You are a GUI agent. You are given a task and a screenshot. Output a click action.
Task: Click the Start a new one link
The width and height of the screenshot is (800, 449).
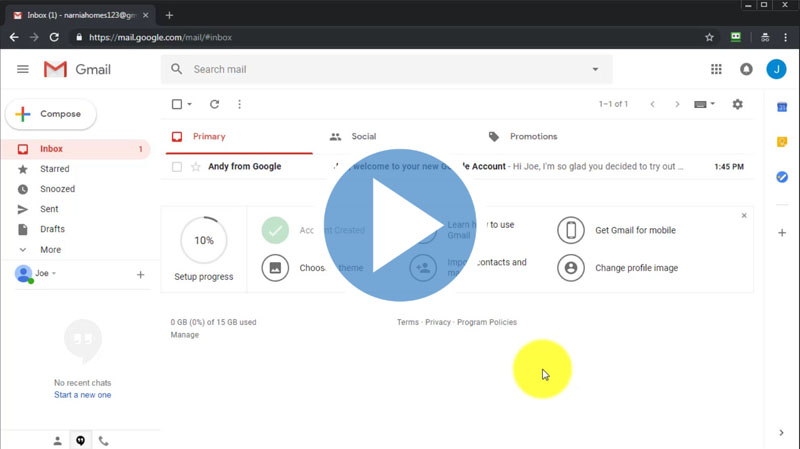click(x=82, y=395)
